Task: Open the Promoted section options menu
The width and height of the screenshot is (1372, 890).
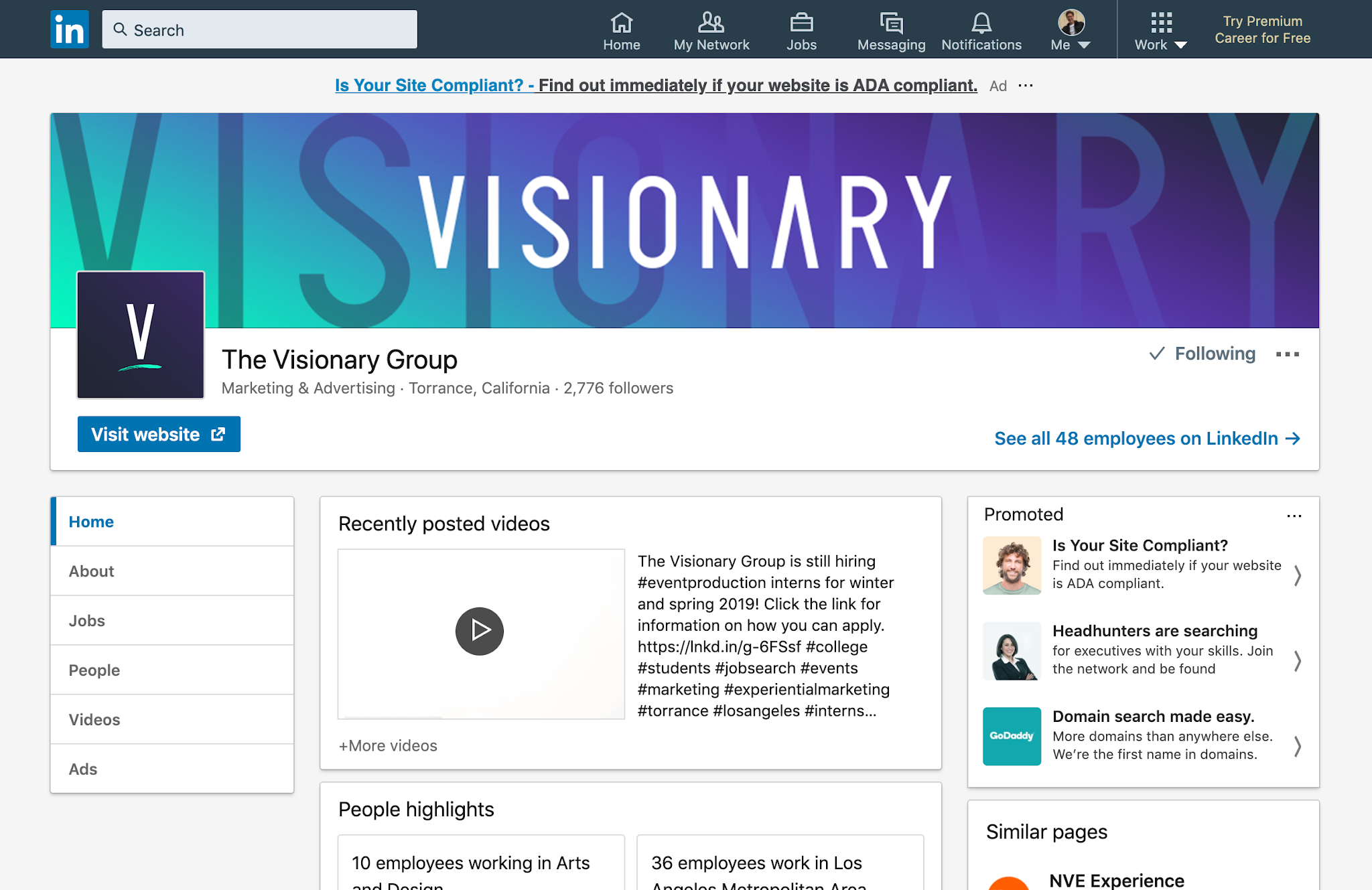Action: [x=1294, y=516]
